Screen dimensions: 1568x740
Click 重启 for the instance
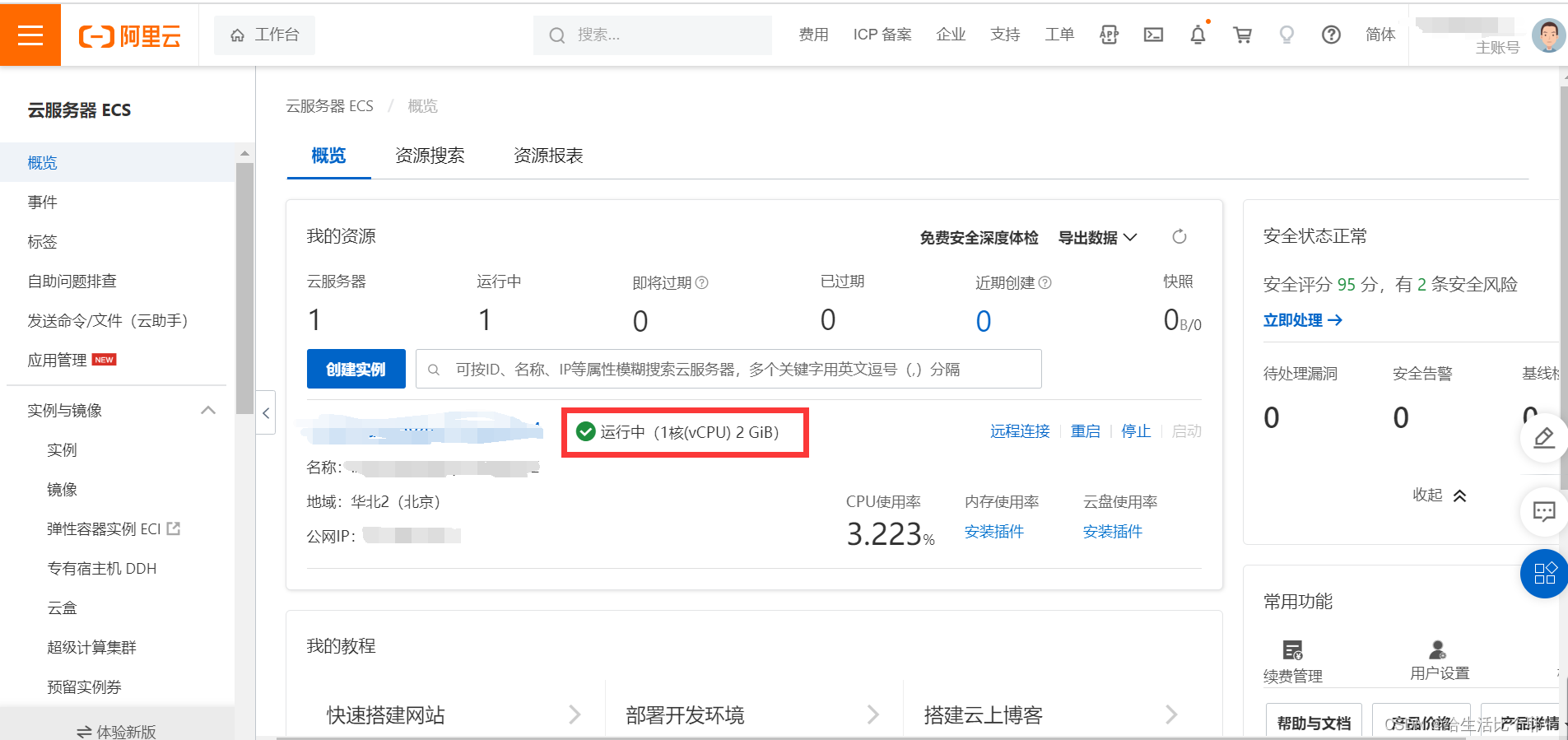point(1085,431)
